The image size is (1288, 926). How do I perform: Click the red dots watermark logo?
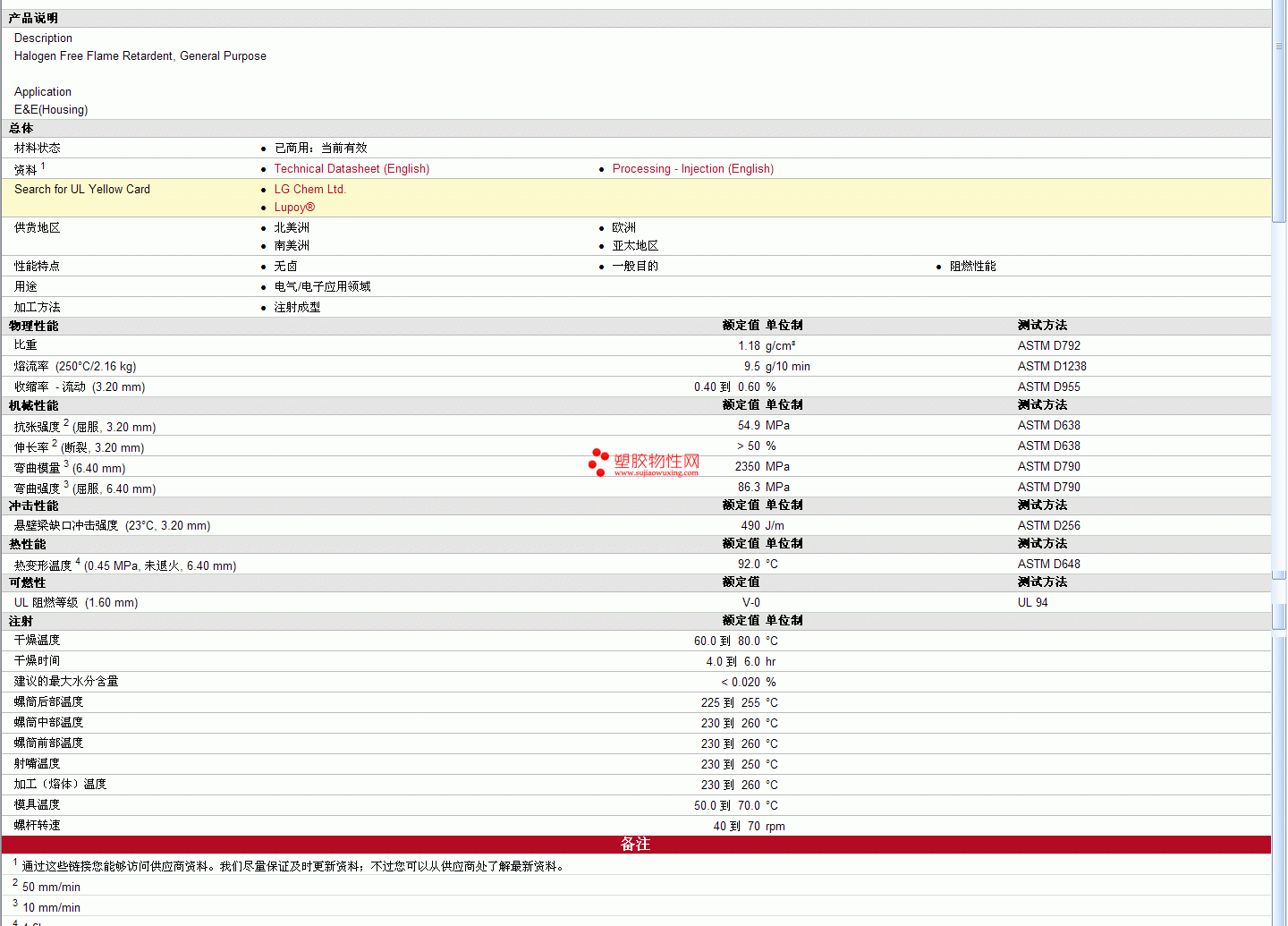point(598,463)
